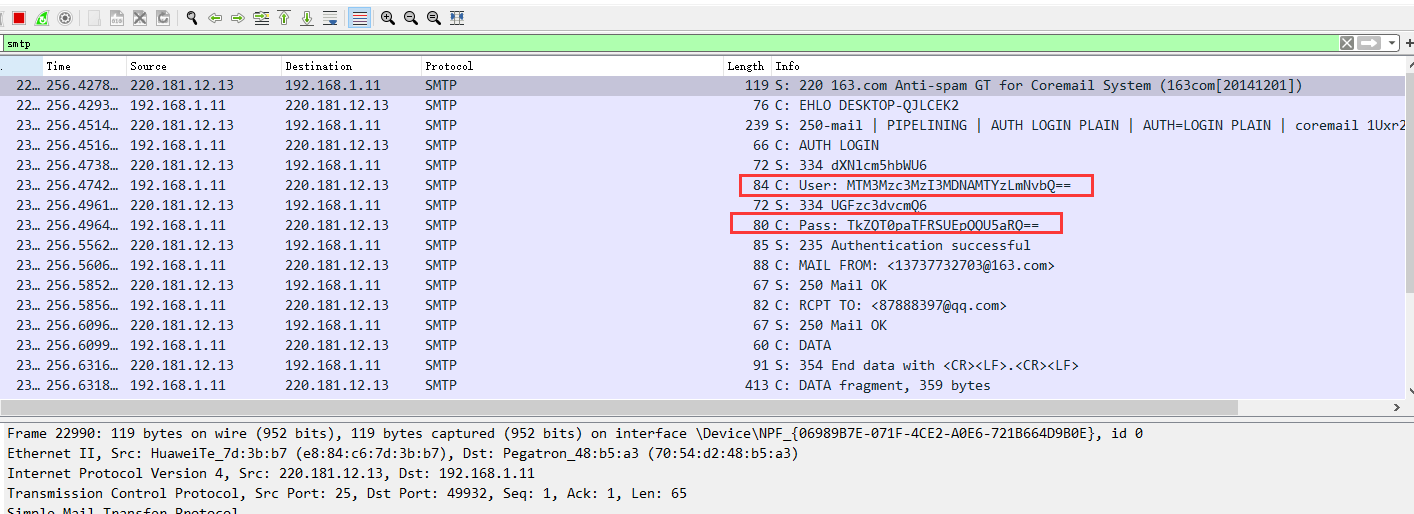
Task: Zoom out the packet text
Action: point(411,18)
